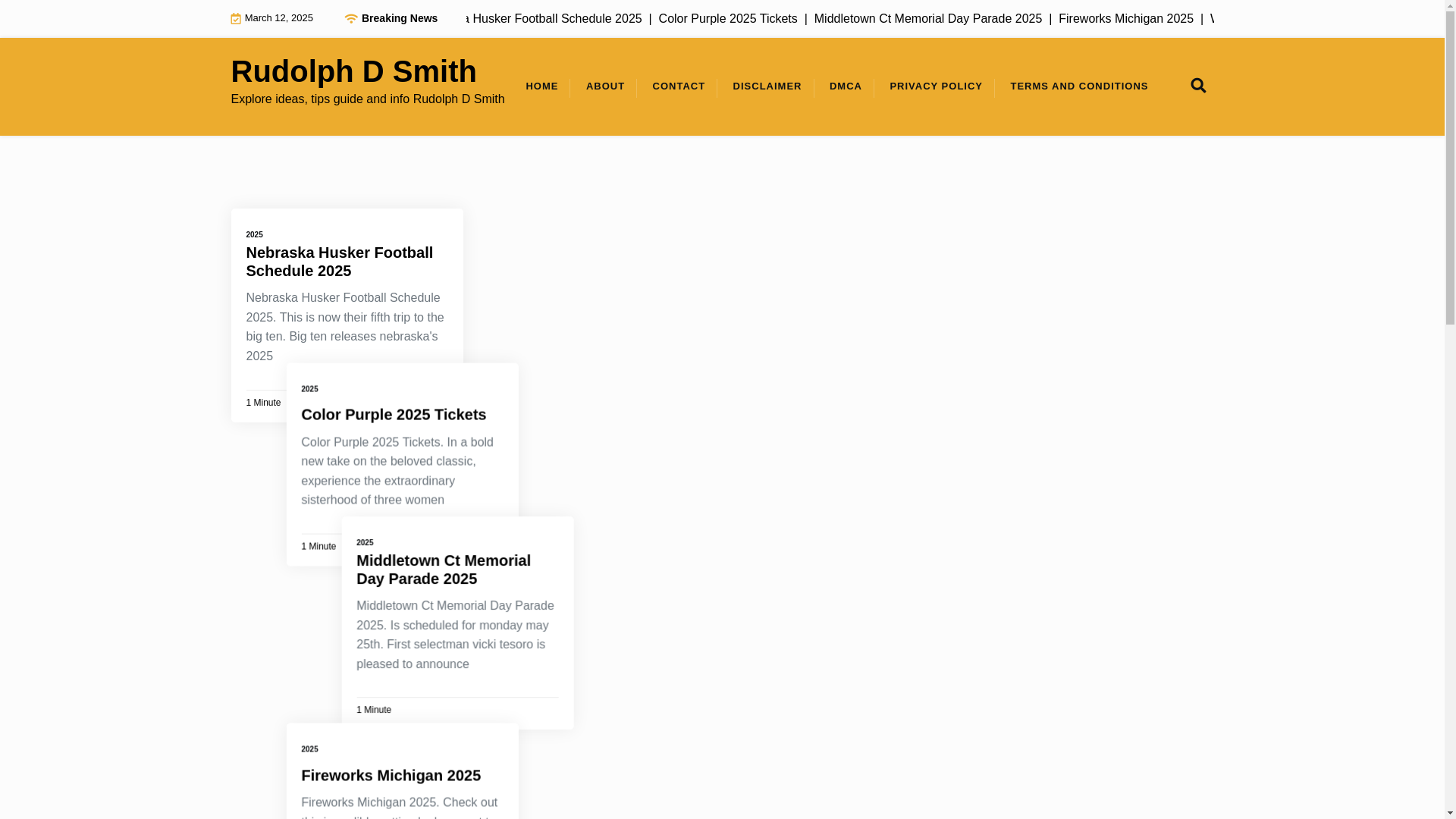Open the search magnifier icon
The image size is (1456, 819).
tap(1198, 86)
